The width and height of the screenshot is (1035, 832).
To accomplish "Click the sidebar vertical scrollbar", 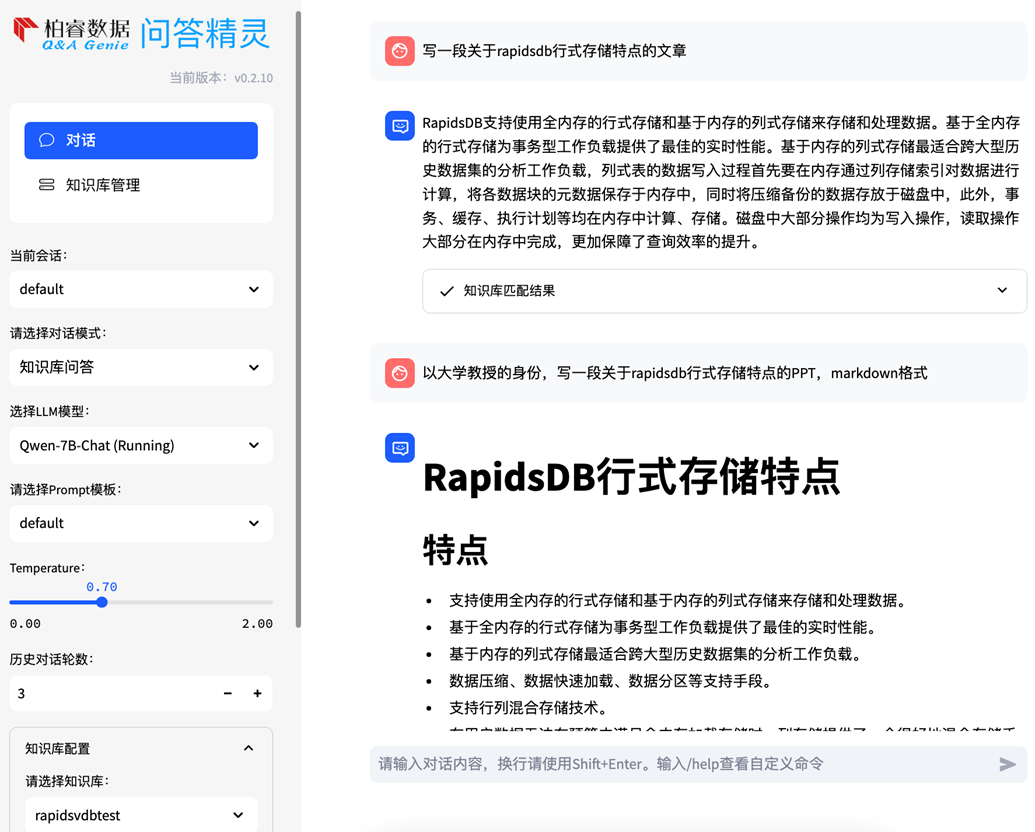I will (298, 317).
